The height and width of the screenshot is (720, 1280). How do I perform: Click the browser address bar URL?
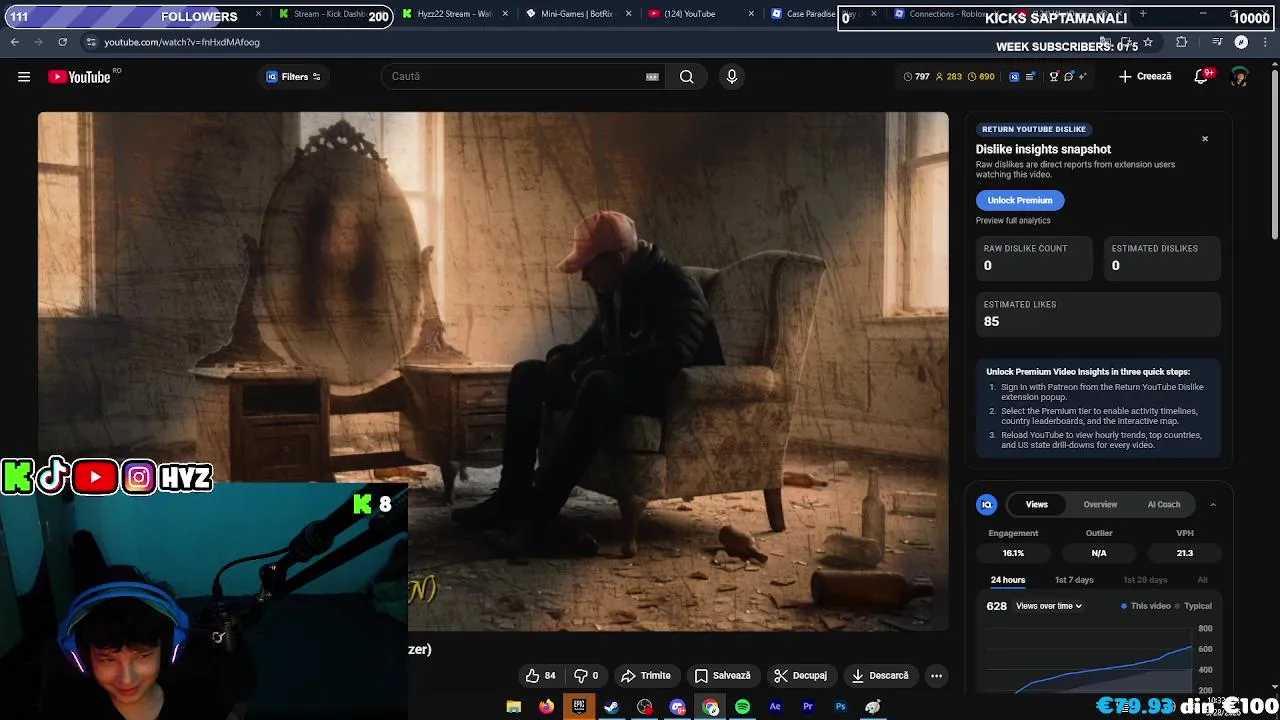coord(182,42)
